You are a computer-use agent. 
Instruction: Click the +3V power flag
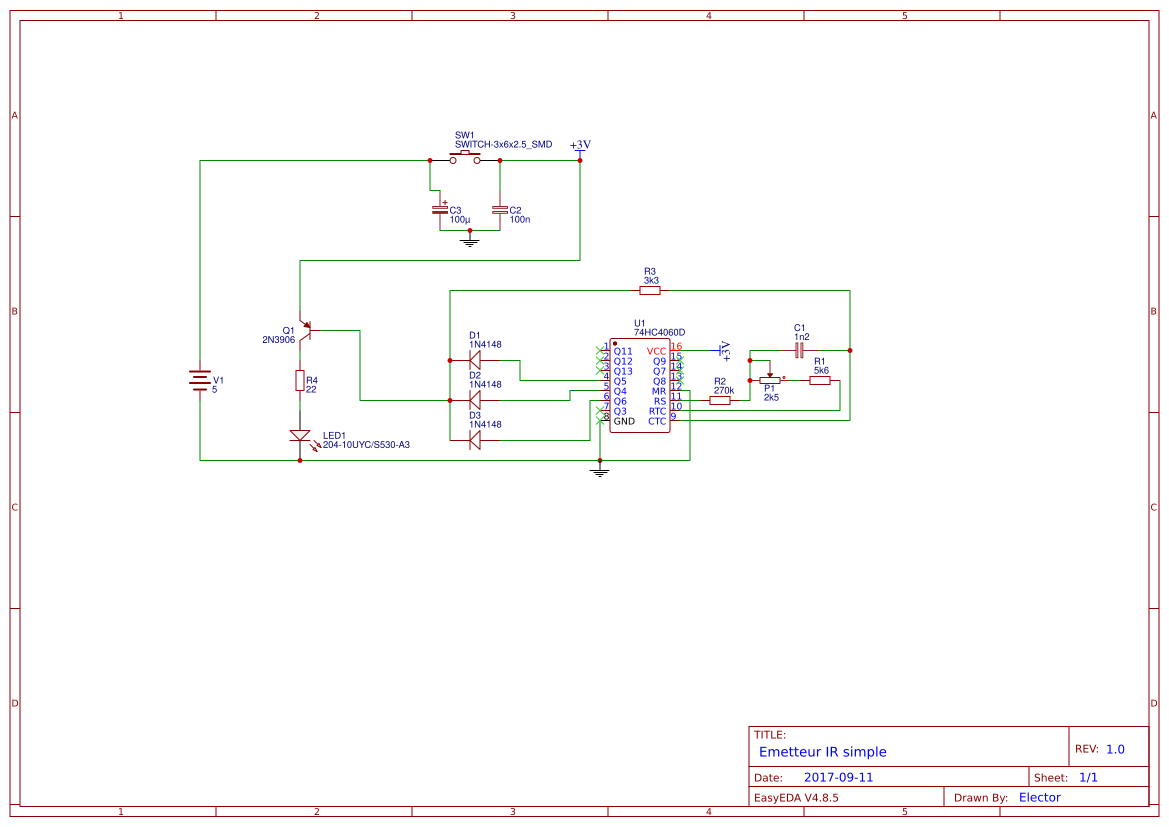(580, 148)
